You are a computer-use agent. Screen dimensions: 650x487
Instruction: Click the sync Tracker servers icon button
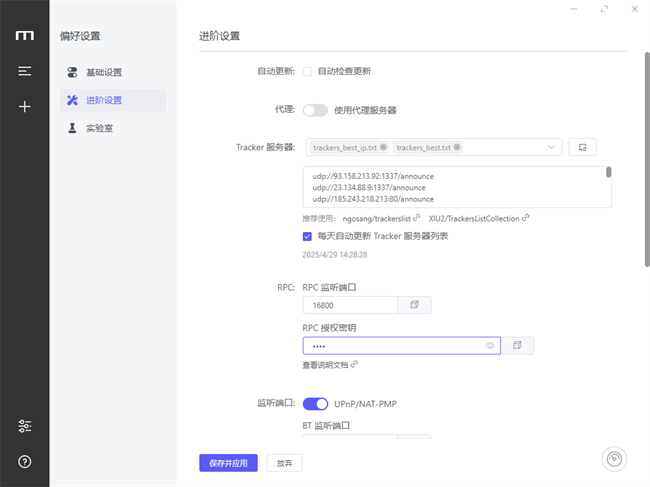point(582,147)
